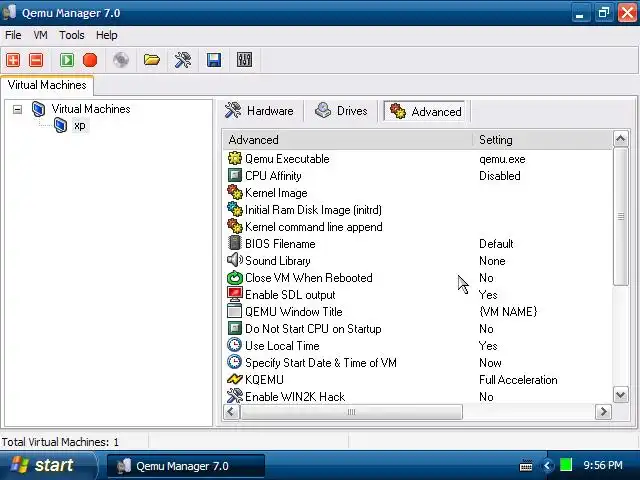
Task: Click the Setting column header
Action: (543, 140)
